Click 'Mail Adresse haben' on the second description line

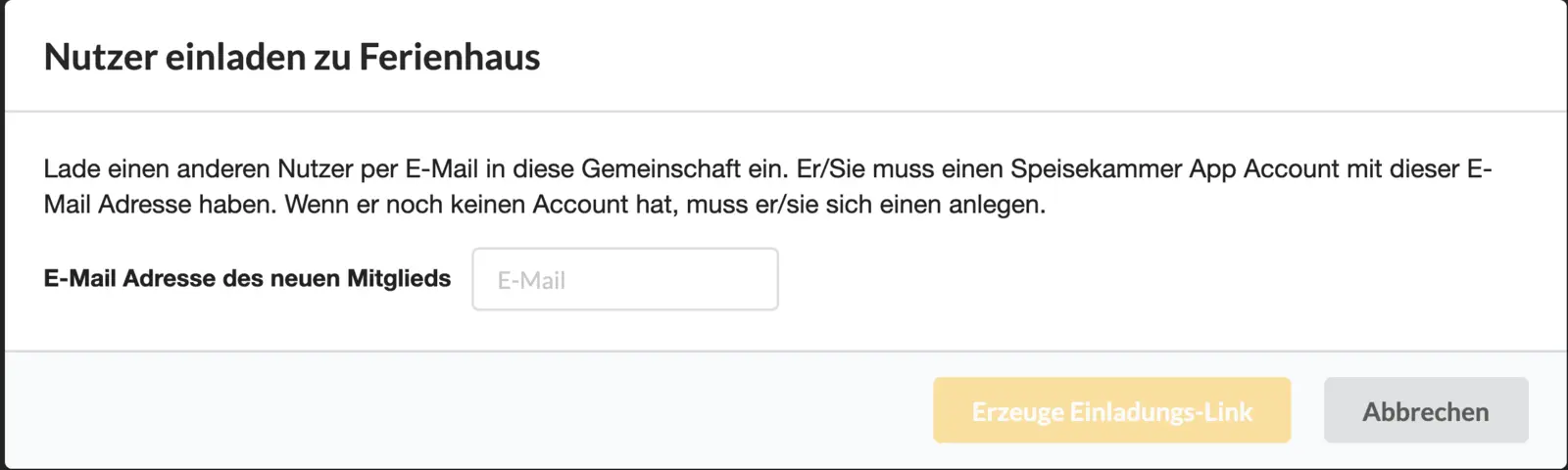point(161,204)
